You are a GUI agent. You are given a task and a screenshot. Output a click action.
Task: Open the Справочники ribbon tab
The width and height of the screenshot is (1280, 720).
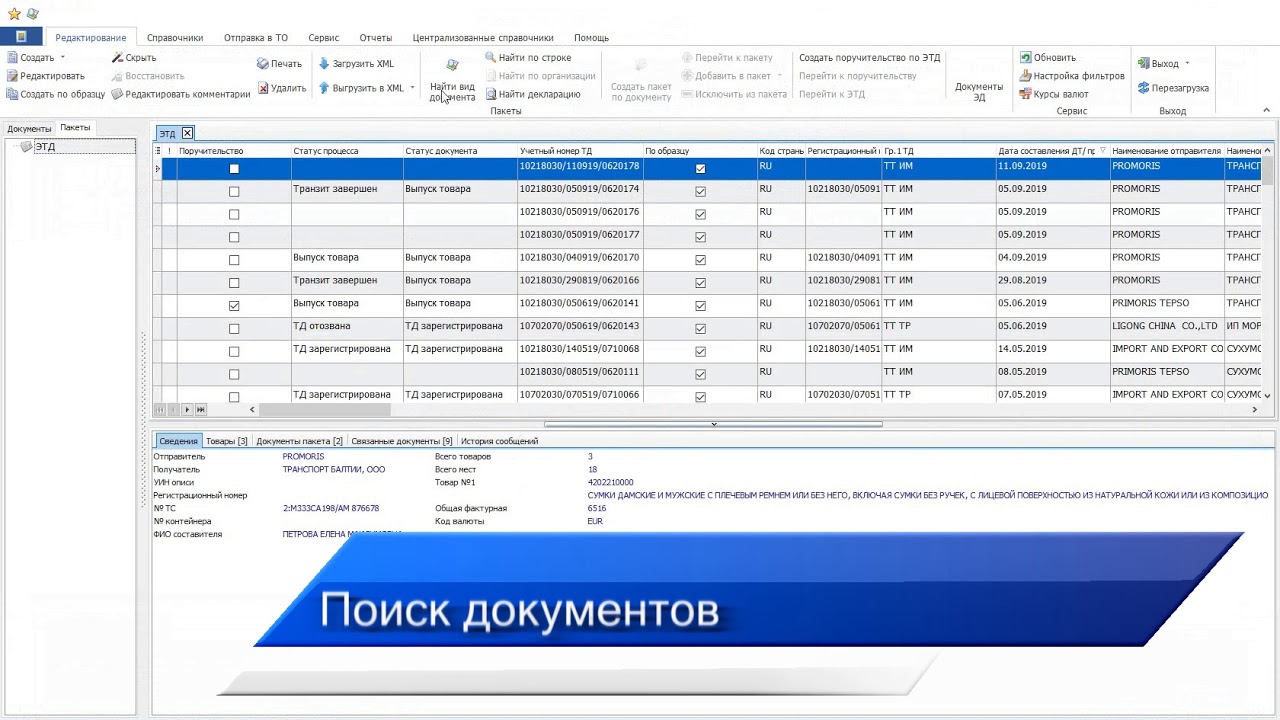point(175,38)
